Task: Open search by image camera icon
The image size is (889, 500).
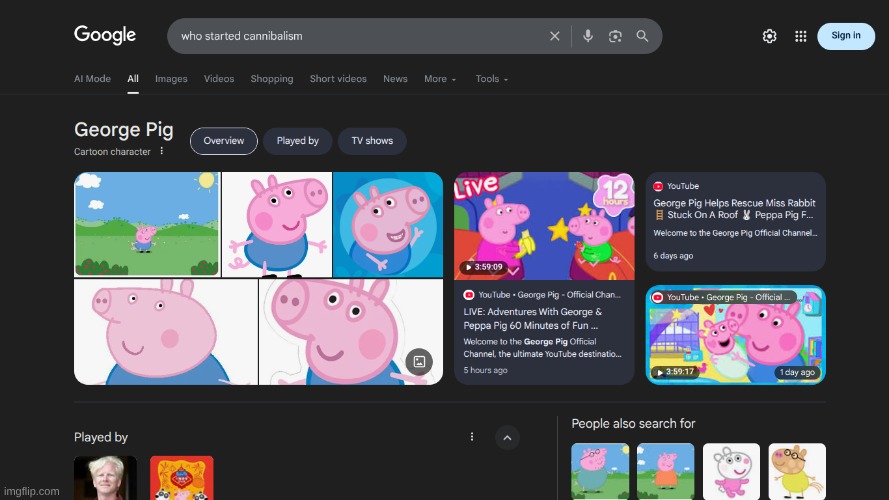Action: 615,36
